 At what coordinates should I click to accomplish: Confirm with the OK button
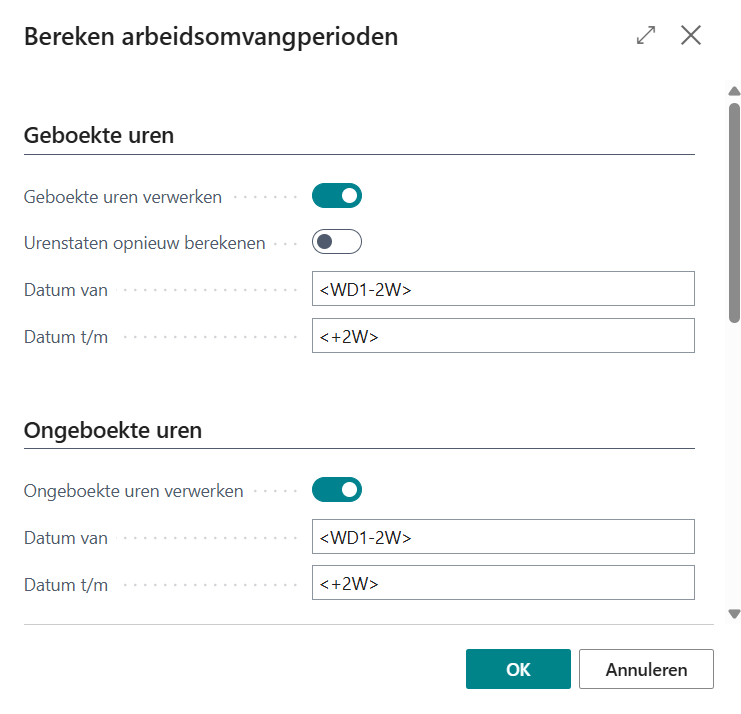[518, 669]
